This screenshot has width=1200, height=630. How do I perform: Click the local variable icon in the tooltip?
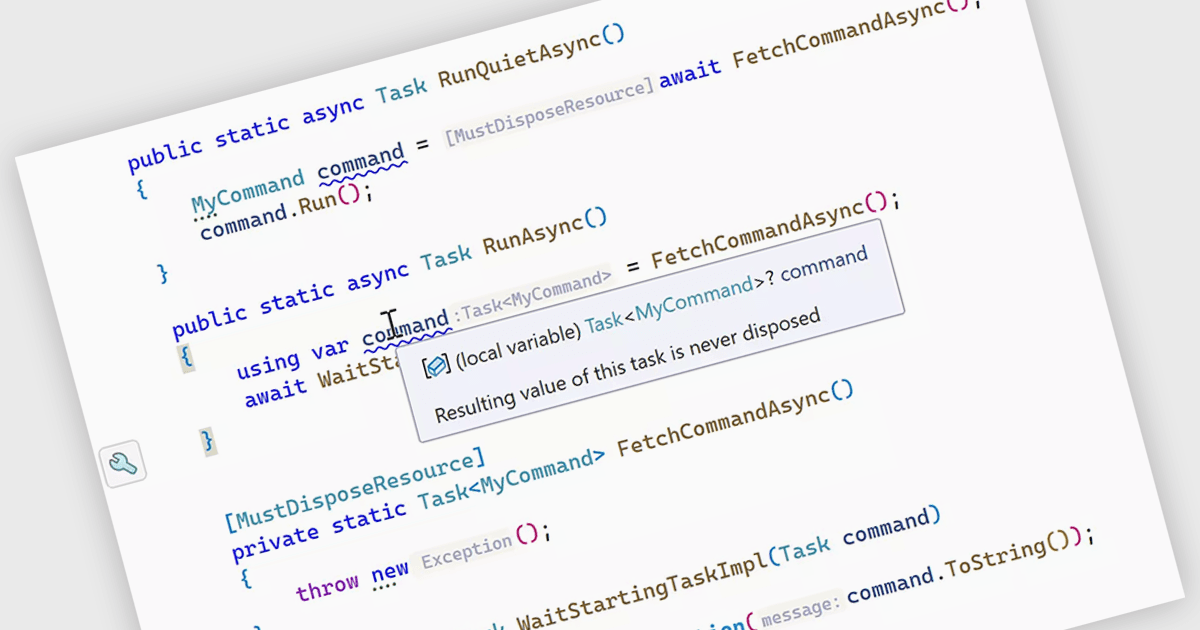tap(434, 366)
